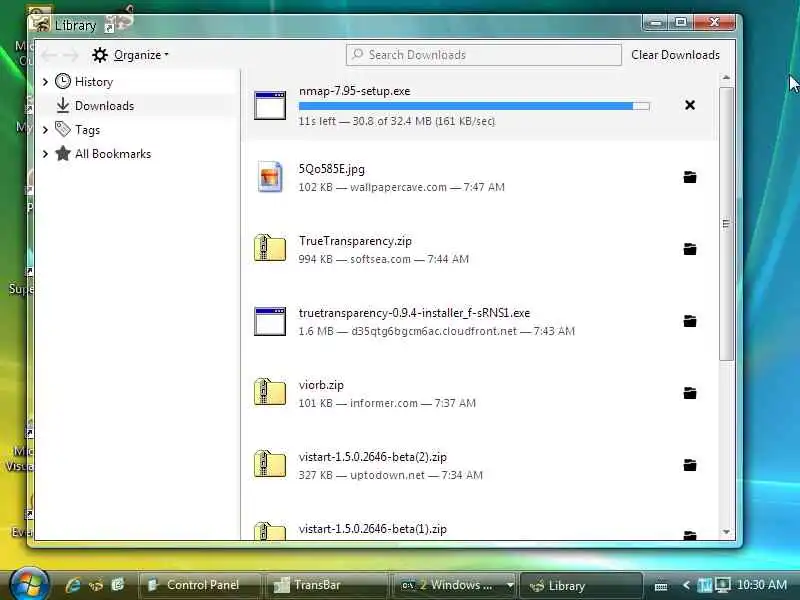Viewport: 800px width, 600px height.
Task: Click the 5Qo585E.jpg image file icon
Action: coord(270,177)
